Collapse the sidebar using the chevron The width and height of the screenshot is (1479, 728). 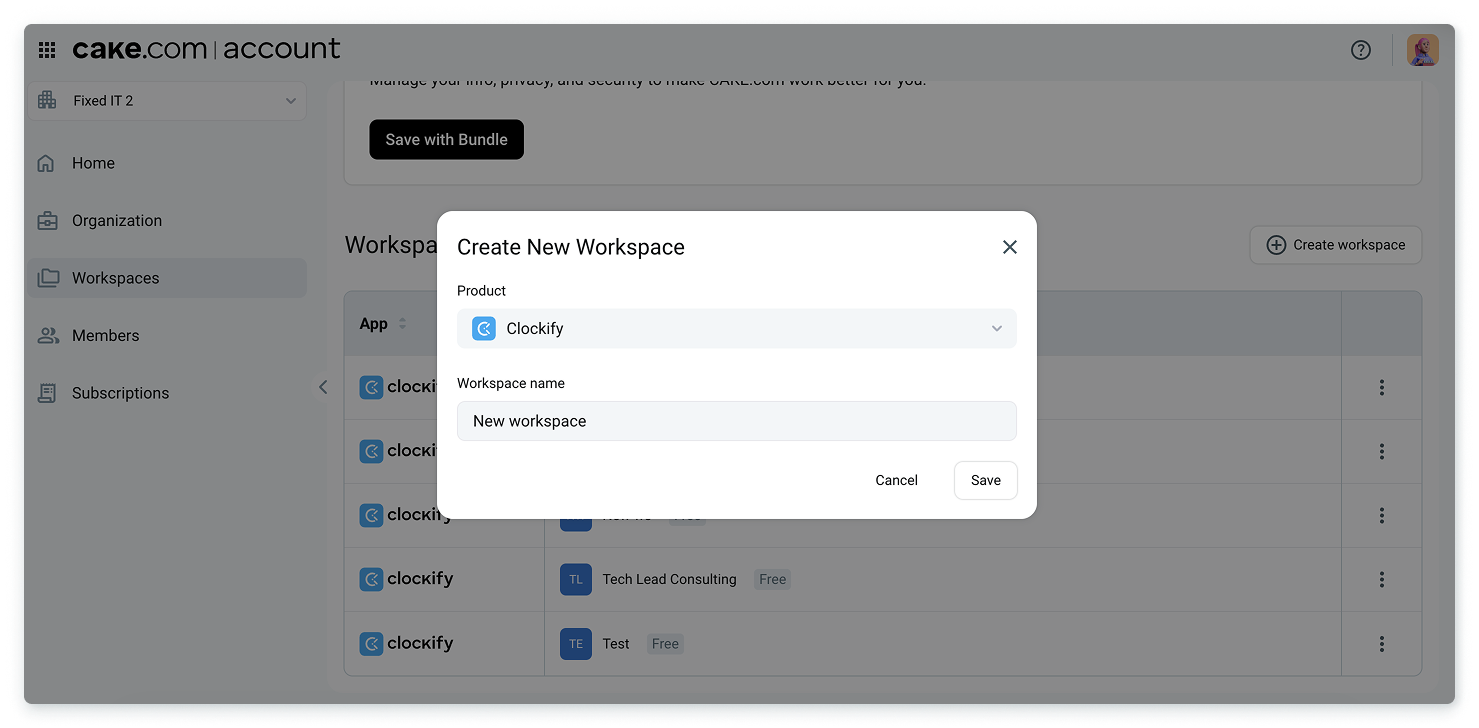pos(323,386)
